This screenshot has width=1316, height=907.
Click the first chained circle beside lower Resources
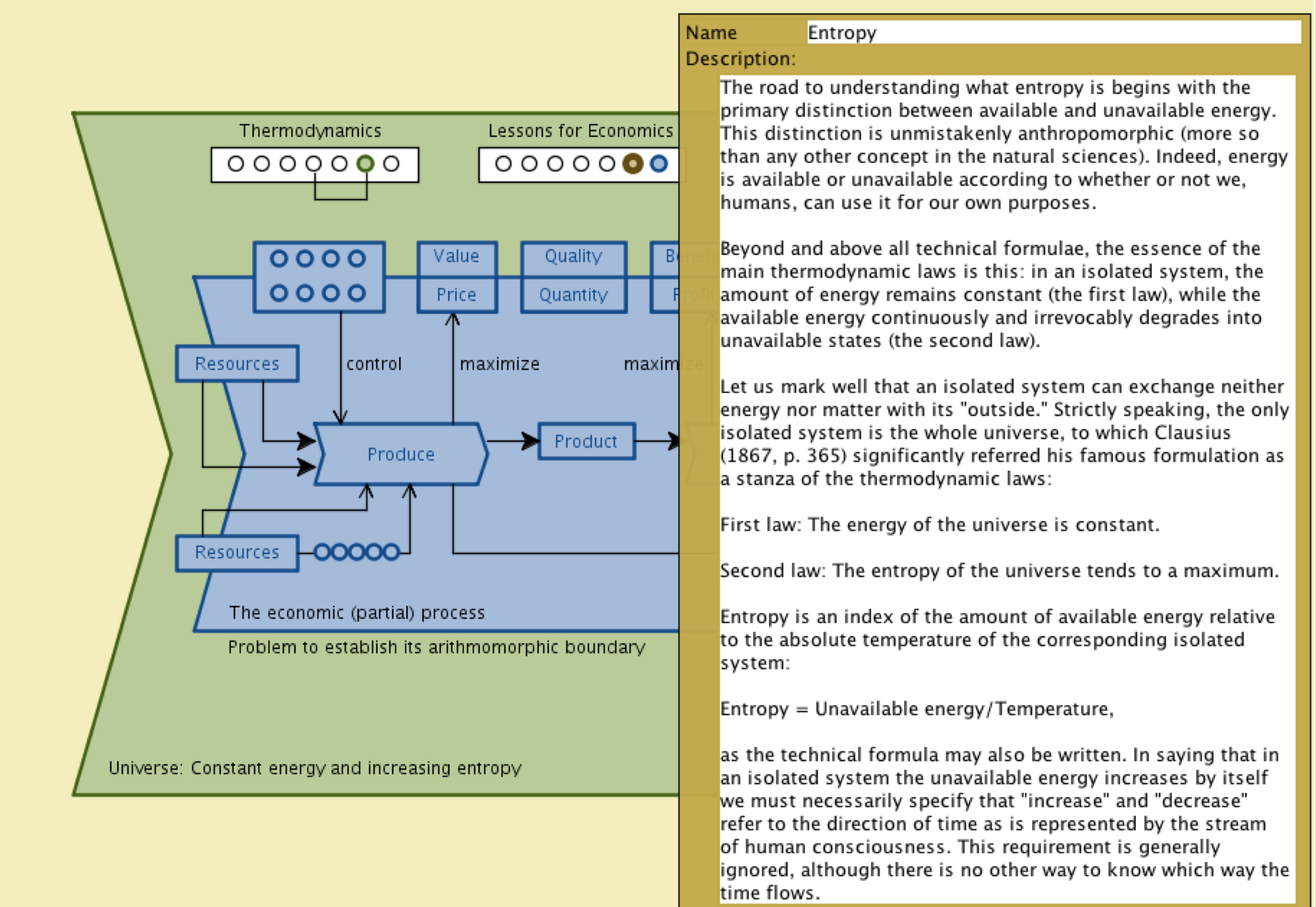(x=322, y=552)
